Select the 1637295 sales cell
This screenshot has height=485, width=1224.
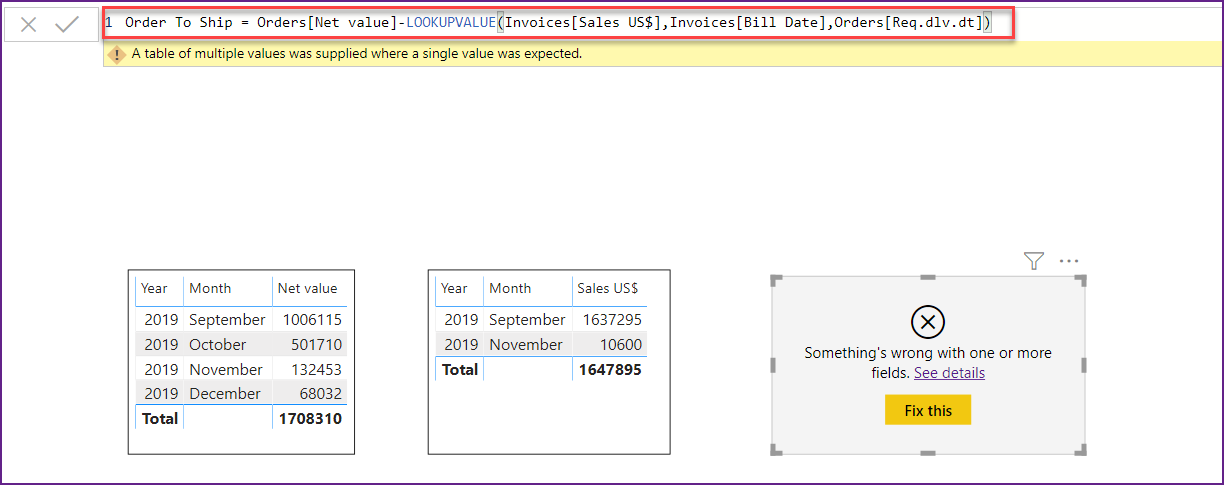coord(612,320)
